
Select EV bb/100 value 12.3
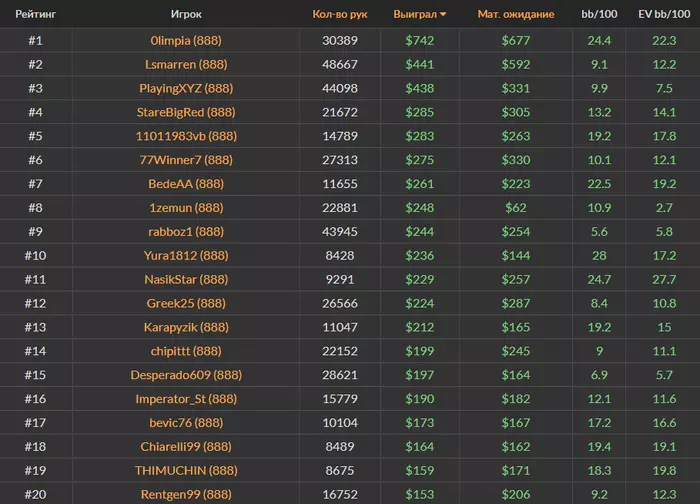pos(664,494)
